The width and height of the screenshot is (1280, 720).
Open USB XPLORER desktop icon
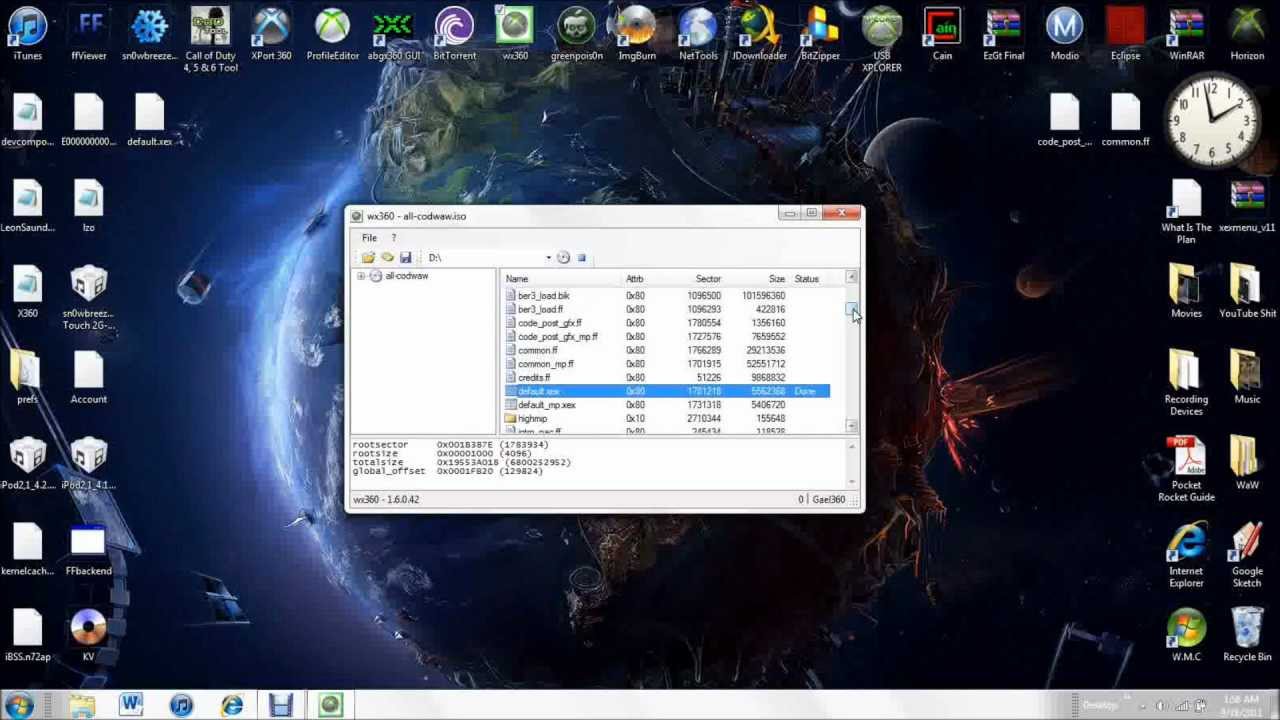point(881,40)
